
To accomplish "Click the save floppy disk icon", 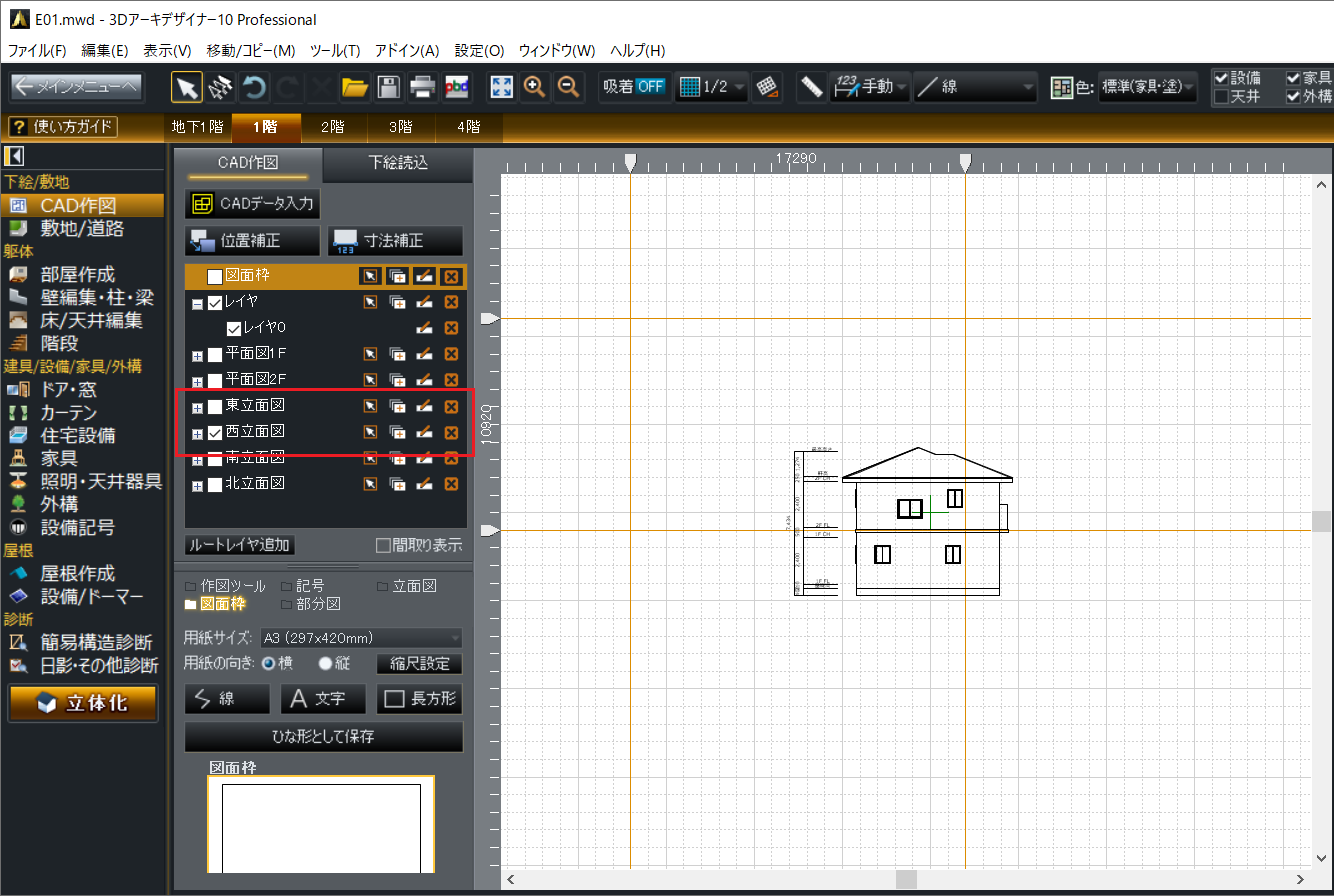I will tap(388, 87).
